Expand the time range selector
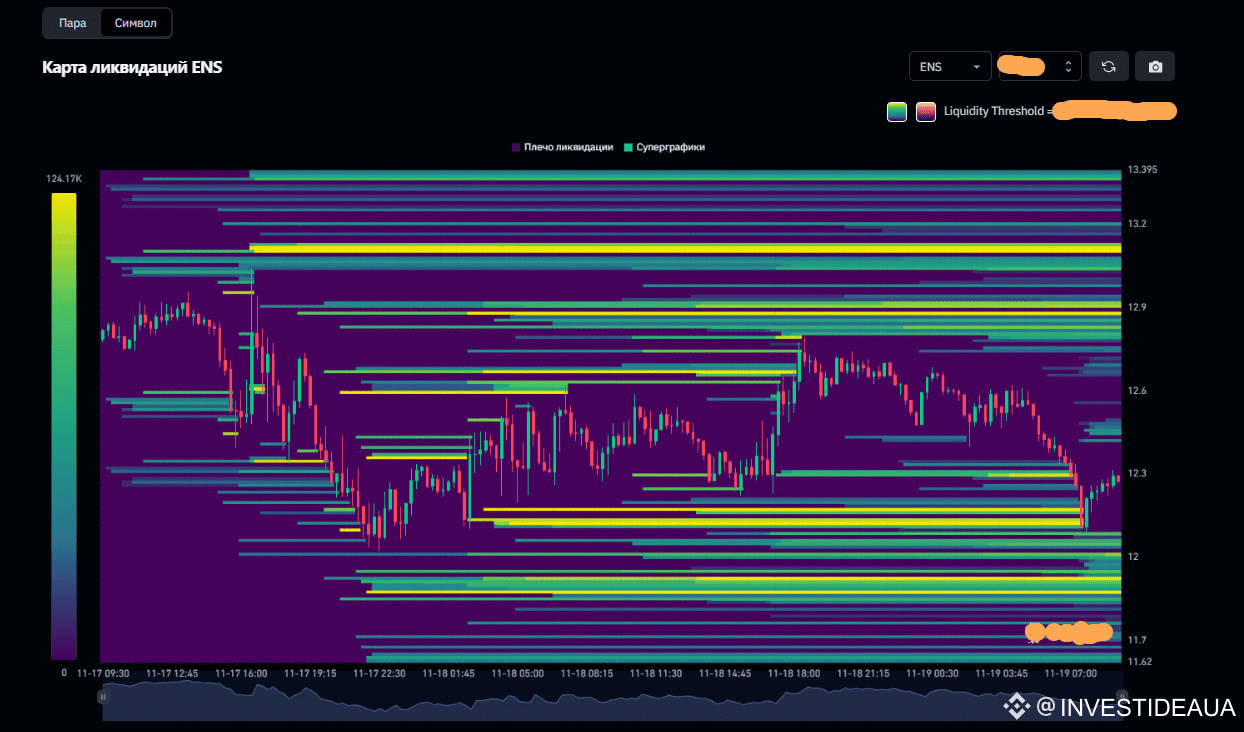 pyautogui.click(x=1039, y=67)
